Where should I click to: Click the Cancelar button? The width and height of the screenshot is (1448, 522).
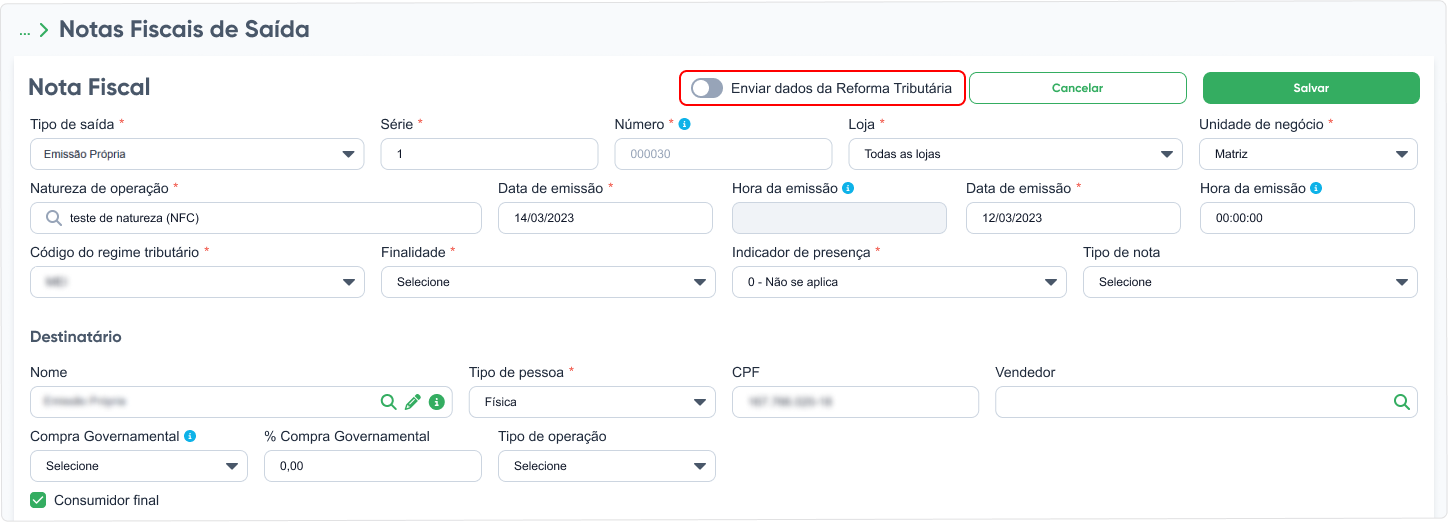(x=1078, y=88)
